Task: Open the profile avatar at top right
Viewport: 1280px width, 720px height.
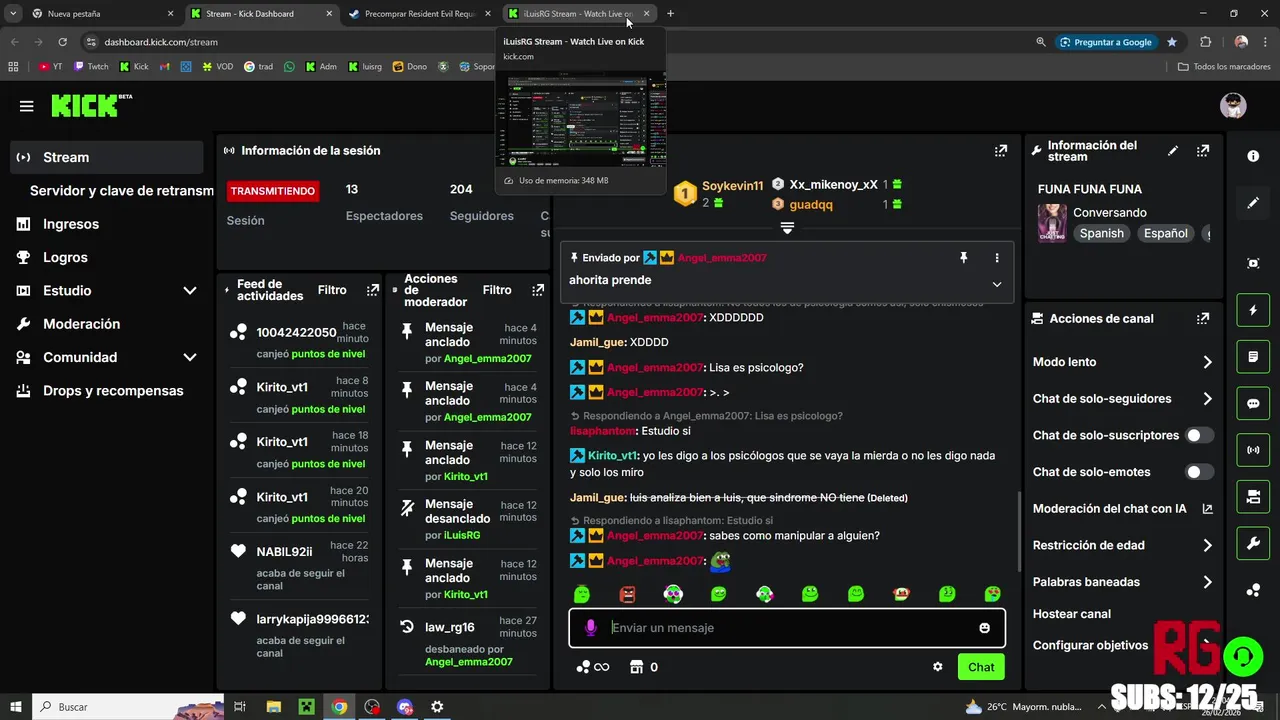Action: coord(1233,105)
